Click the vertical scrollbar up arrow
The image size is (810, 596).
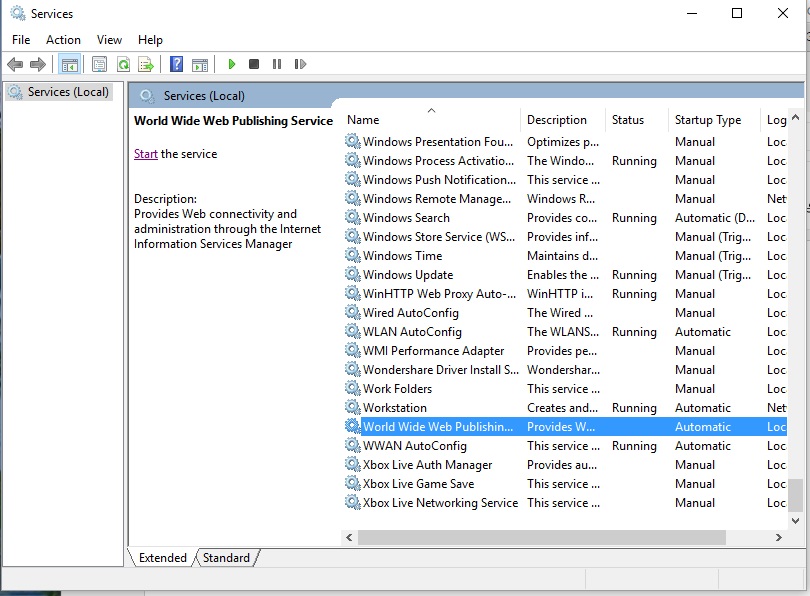[796, 118]
